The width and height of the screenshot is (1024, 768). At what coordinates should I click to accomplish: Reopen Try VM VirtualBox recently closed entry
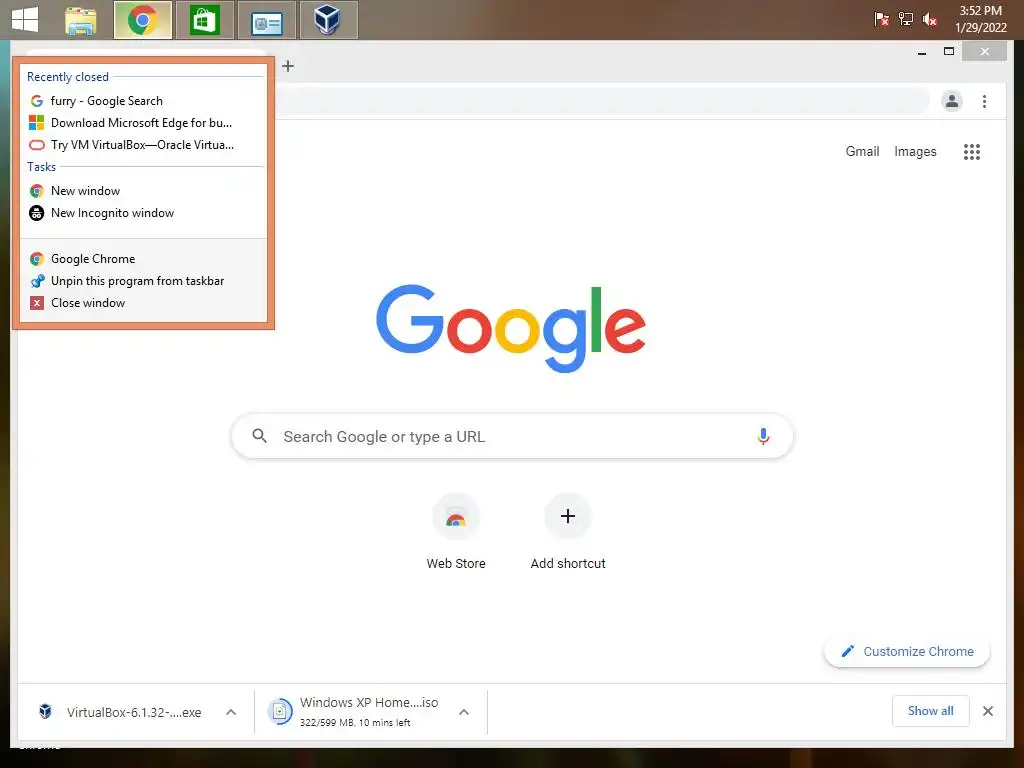144,145
